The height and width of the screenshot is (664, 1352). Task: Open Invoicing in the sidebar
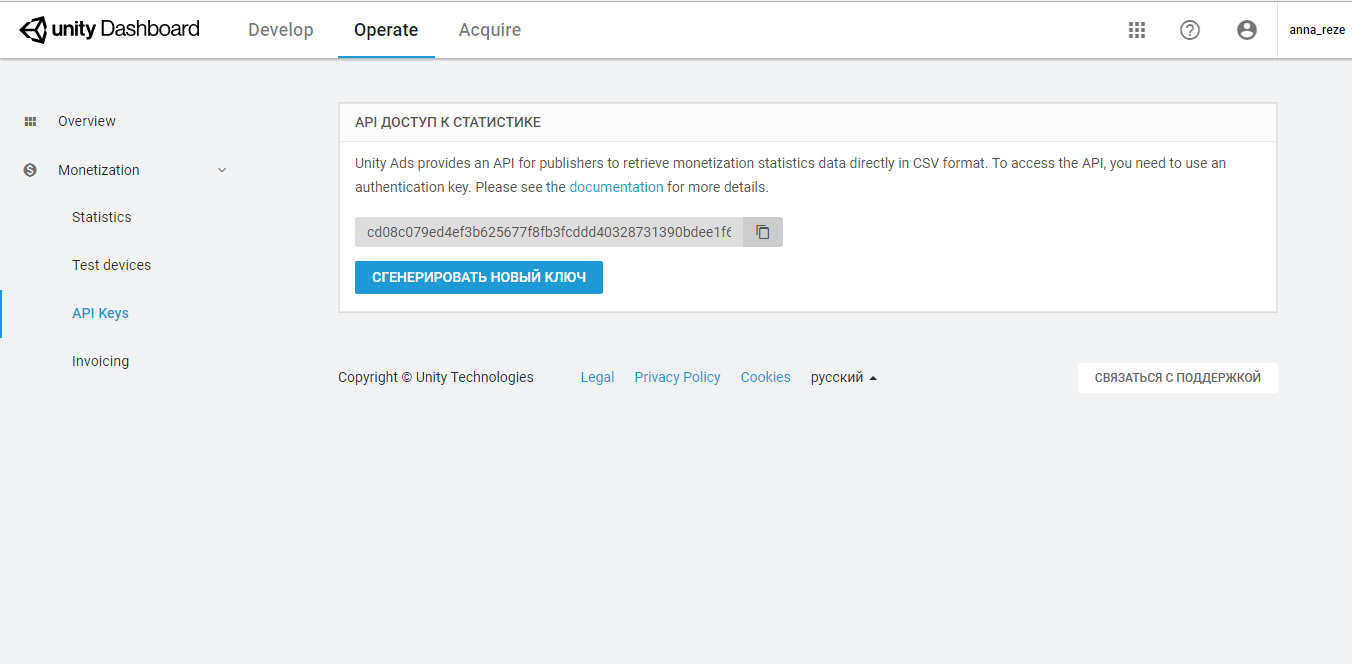click(x=100, y=361)
